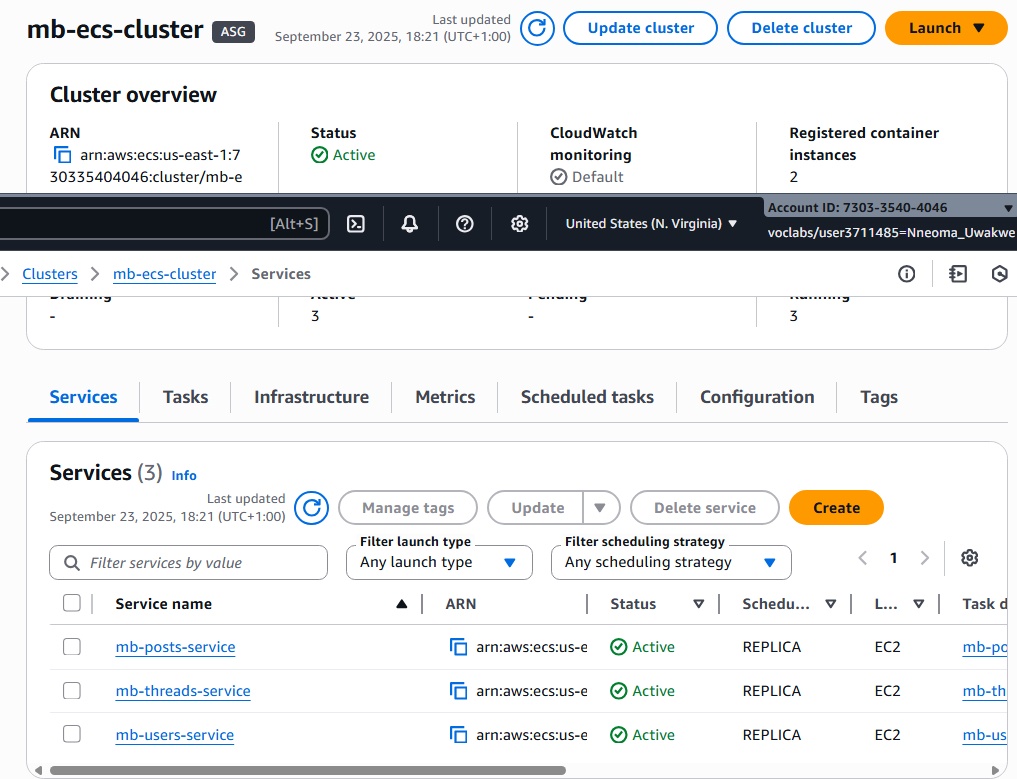The height and width of the screenshot is (779, 1017).
Task: Open the Clusters breadcrumb link
Action: [50, 274]
